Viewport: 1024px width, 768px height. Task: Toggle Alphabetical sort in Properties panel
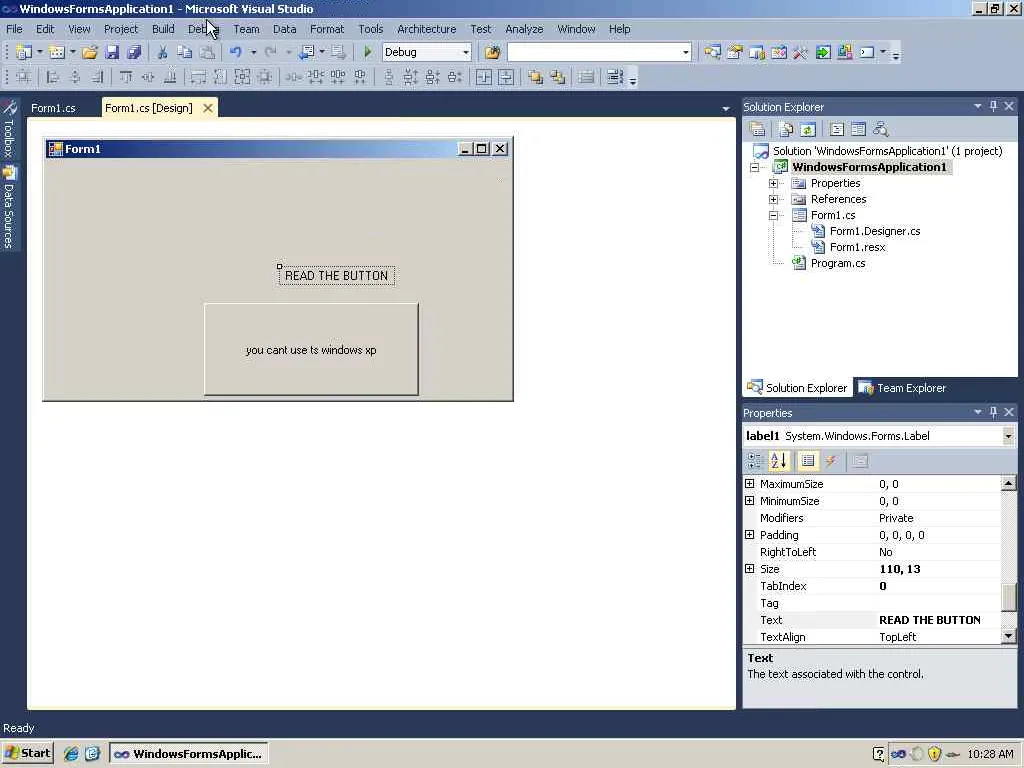(778, 461)
